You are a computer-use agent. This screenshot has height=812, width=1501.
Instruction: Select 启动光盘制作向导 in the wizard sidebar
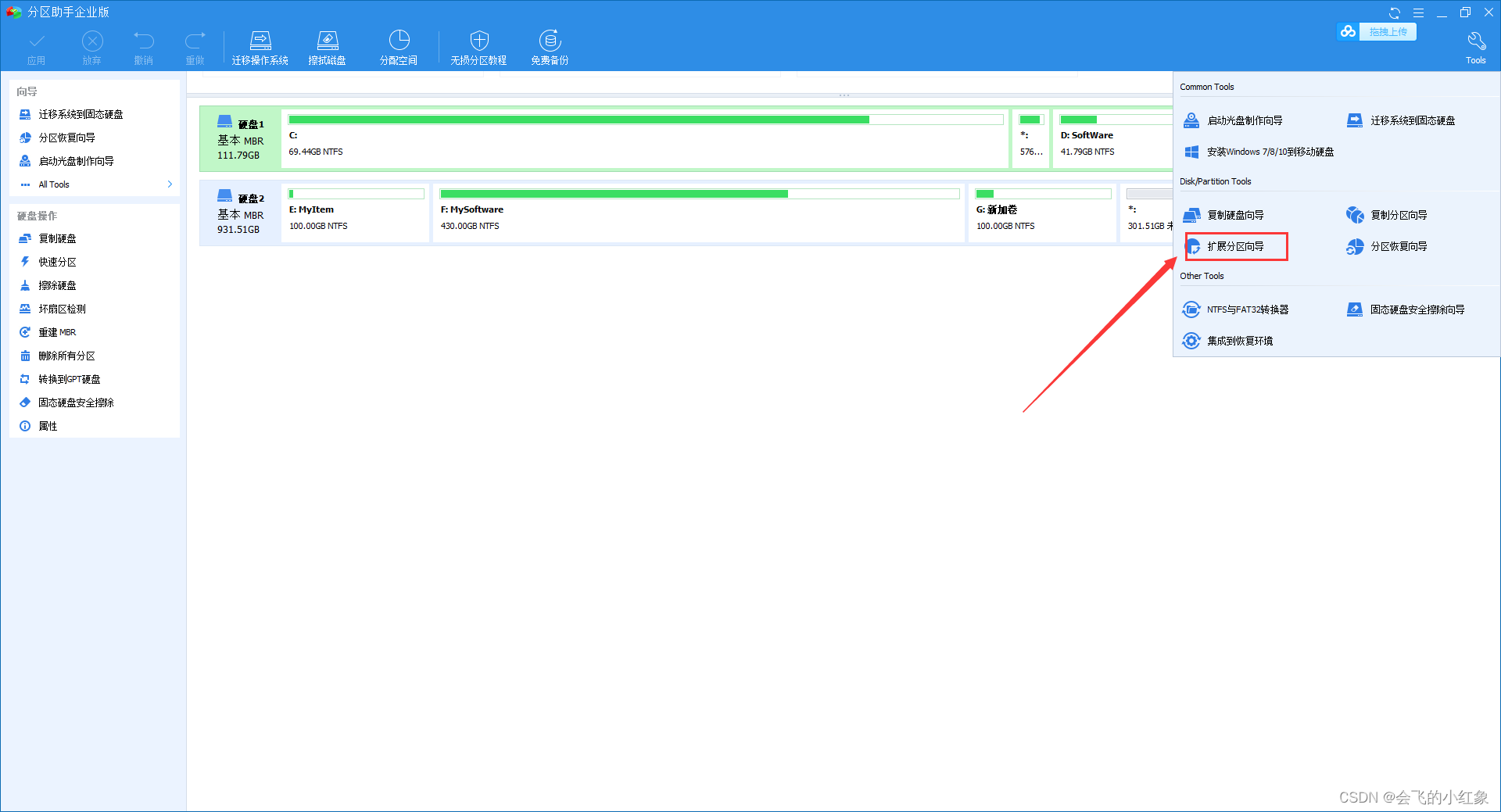pyautogui.click(x=77, y=161)
